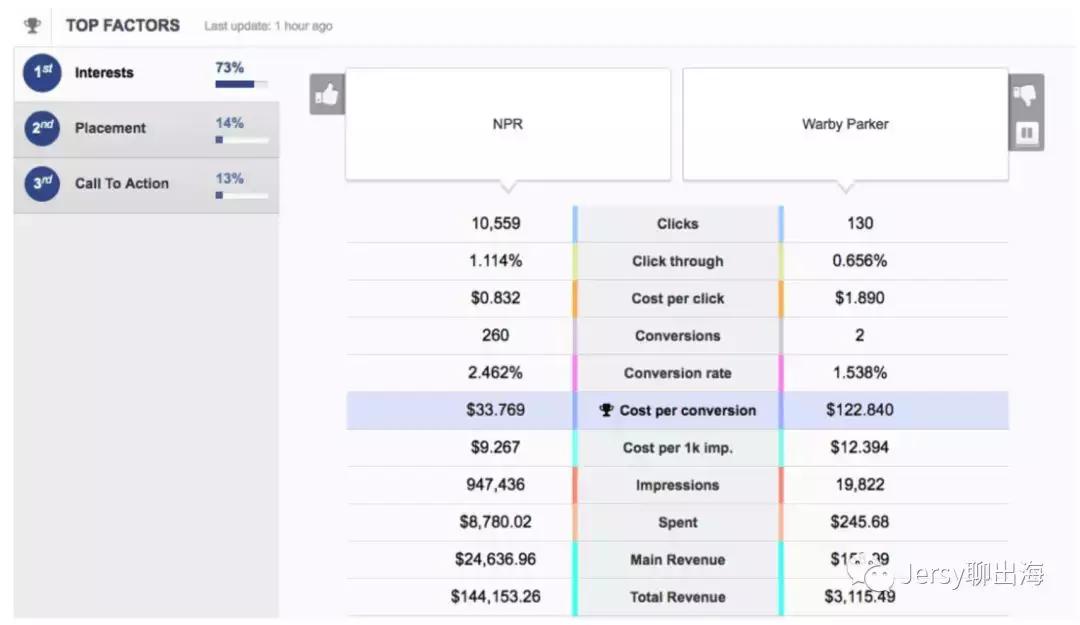Click Warby Parker spent value $245.68
The width and height of the screenshot is (1080, 625).
(x=860, y=522)
